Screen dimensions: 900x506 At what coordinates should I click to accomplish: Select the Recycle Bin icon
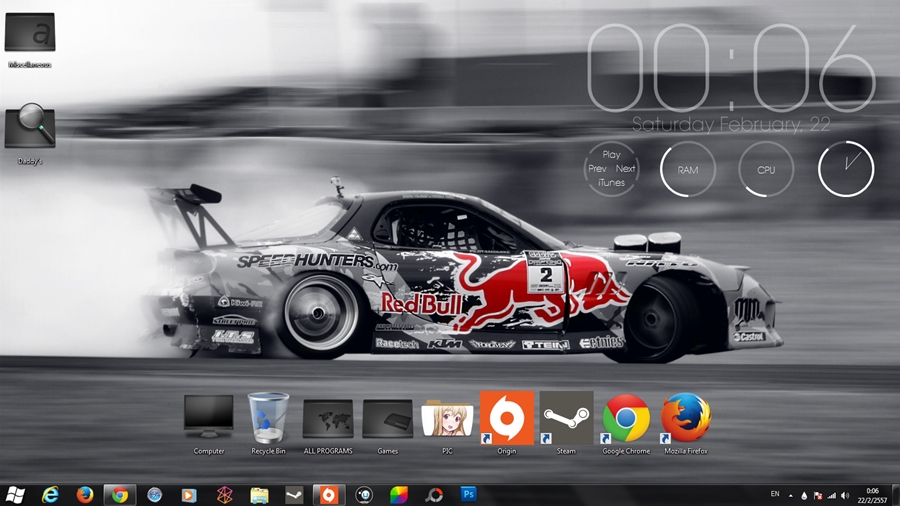(268, 418)
